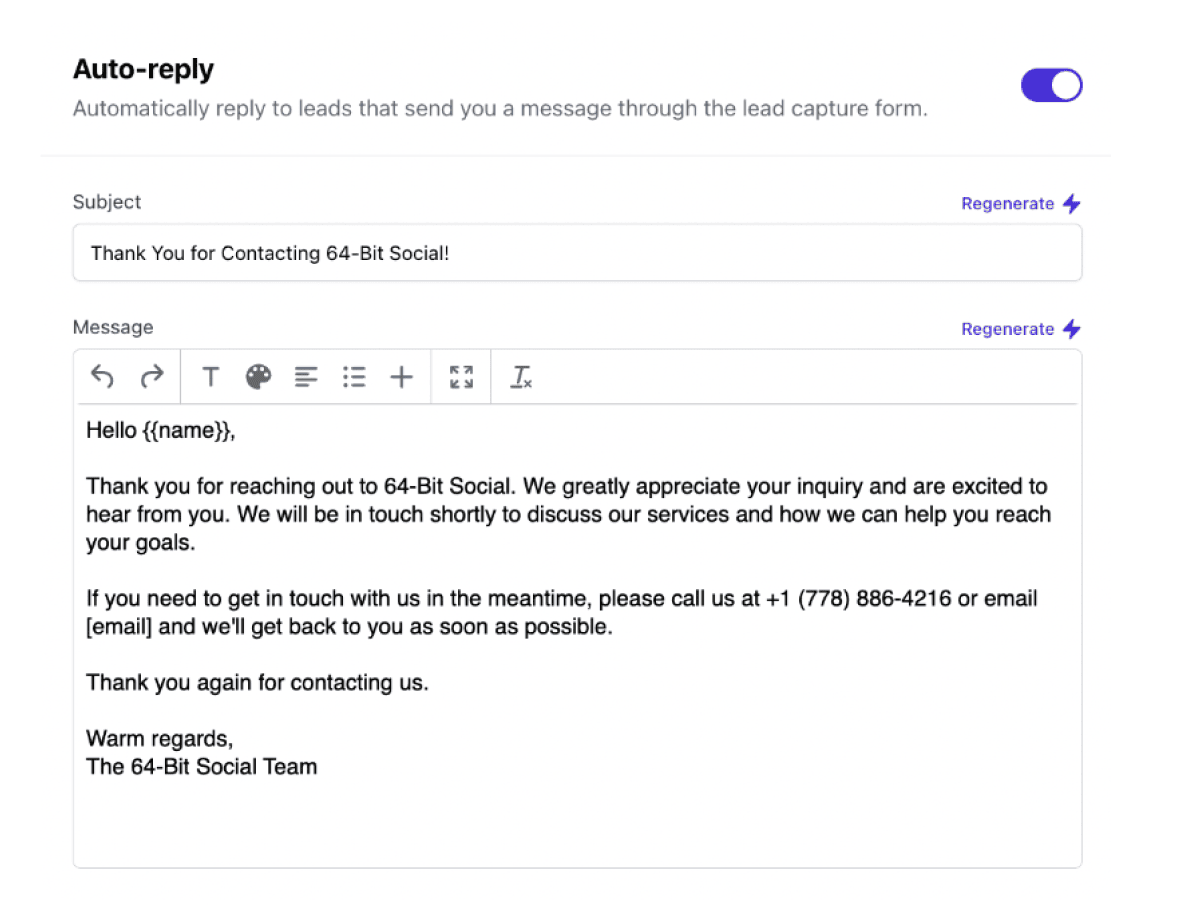Toggle the Auto-reply switch off
Screen dimensions: 1201x907
pos(1052,85)
